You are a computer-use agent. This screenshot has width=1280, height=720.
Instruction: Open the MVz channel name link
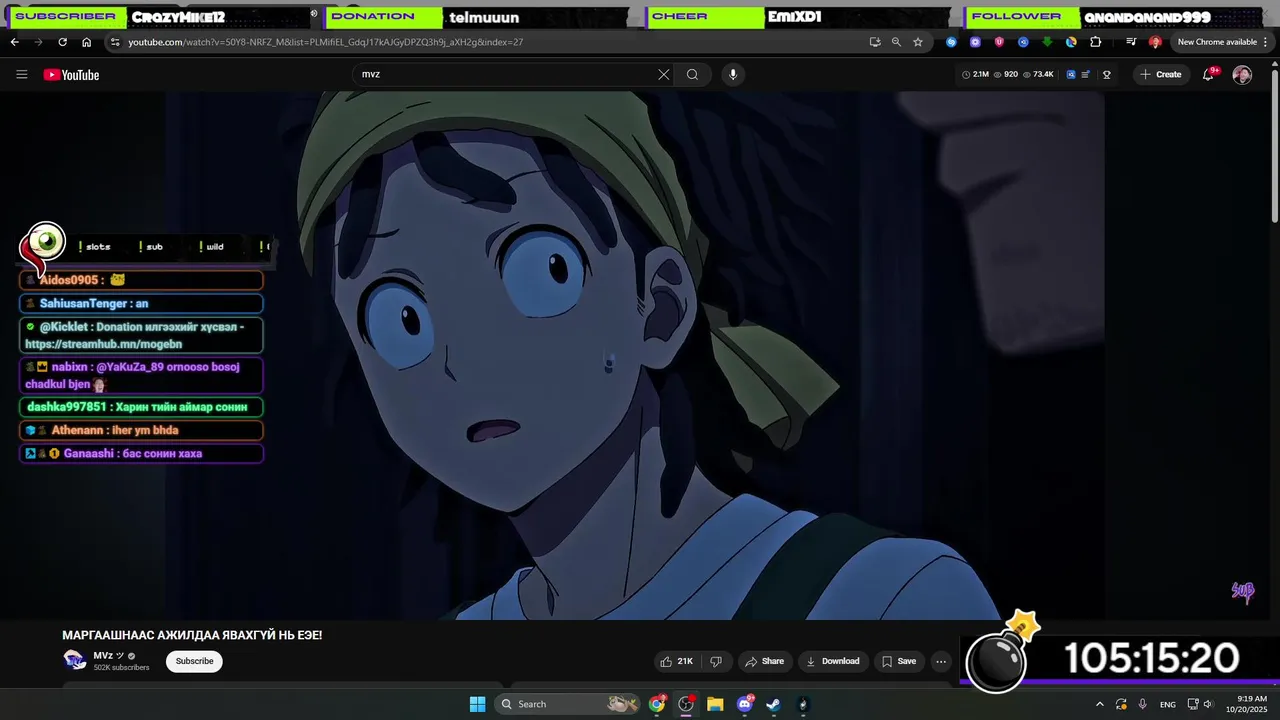(103, 656)
